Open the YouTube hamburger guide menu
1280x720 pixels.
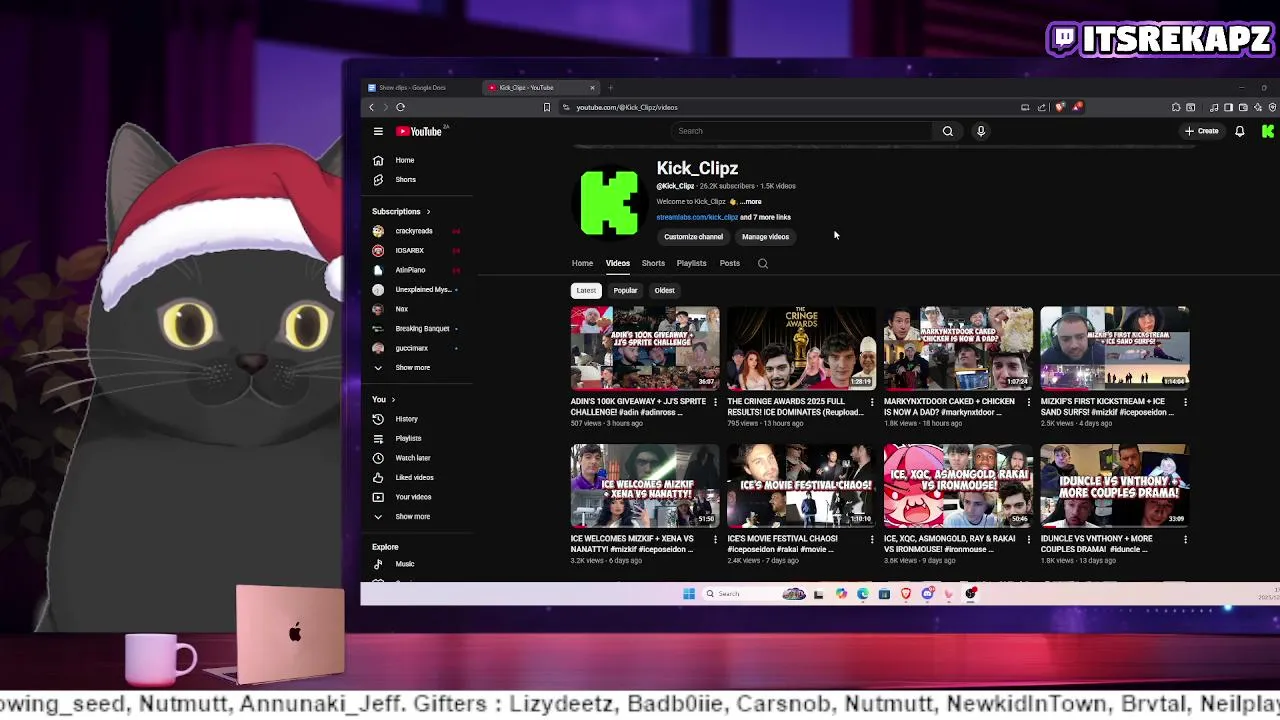click(x=378, y=131)
